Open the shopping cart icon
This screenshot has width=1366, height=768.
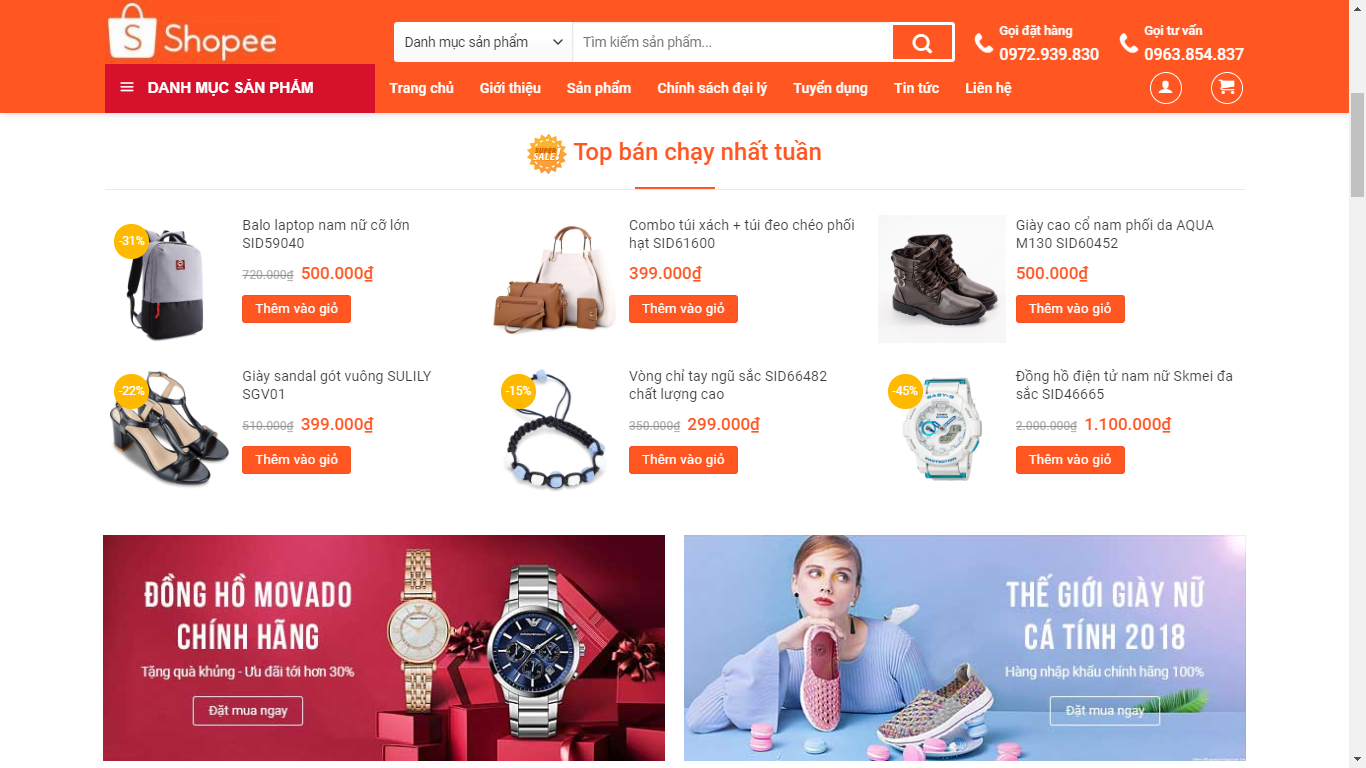coord(1227,88)
